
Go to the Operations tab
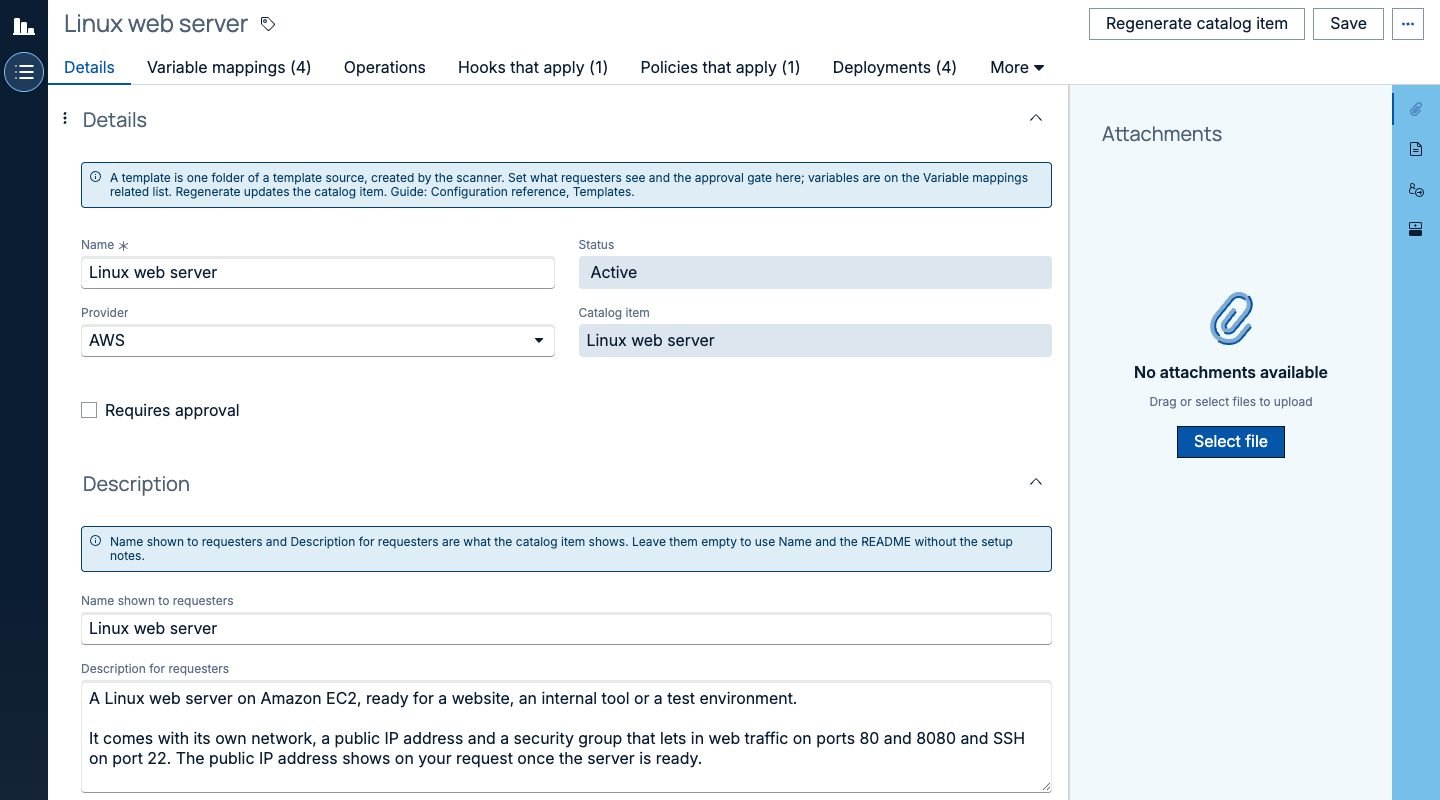point(385,67)
